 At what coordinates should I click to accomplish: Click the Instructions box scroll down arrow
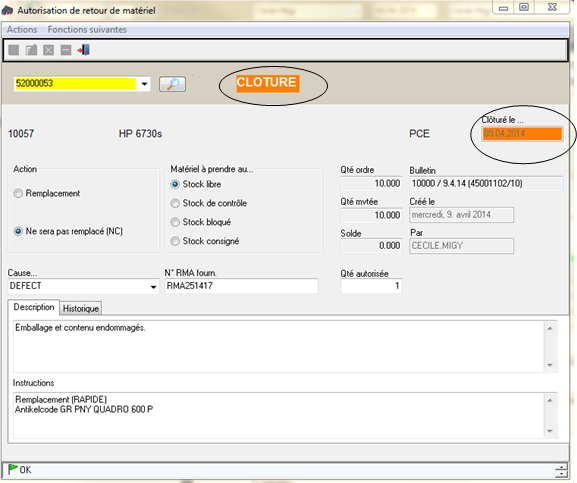tap(550, 431)
